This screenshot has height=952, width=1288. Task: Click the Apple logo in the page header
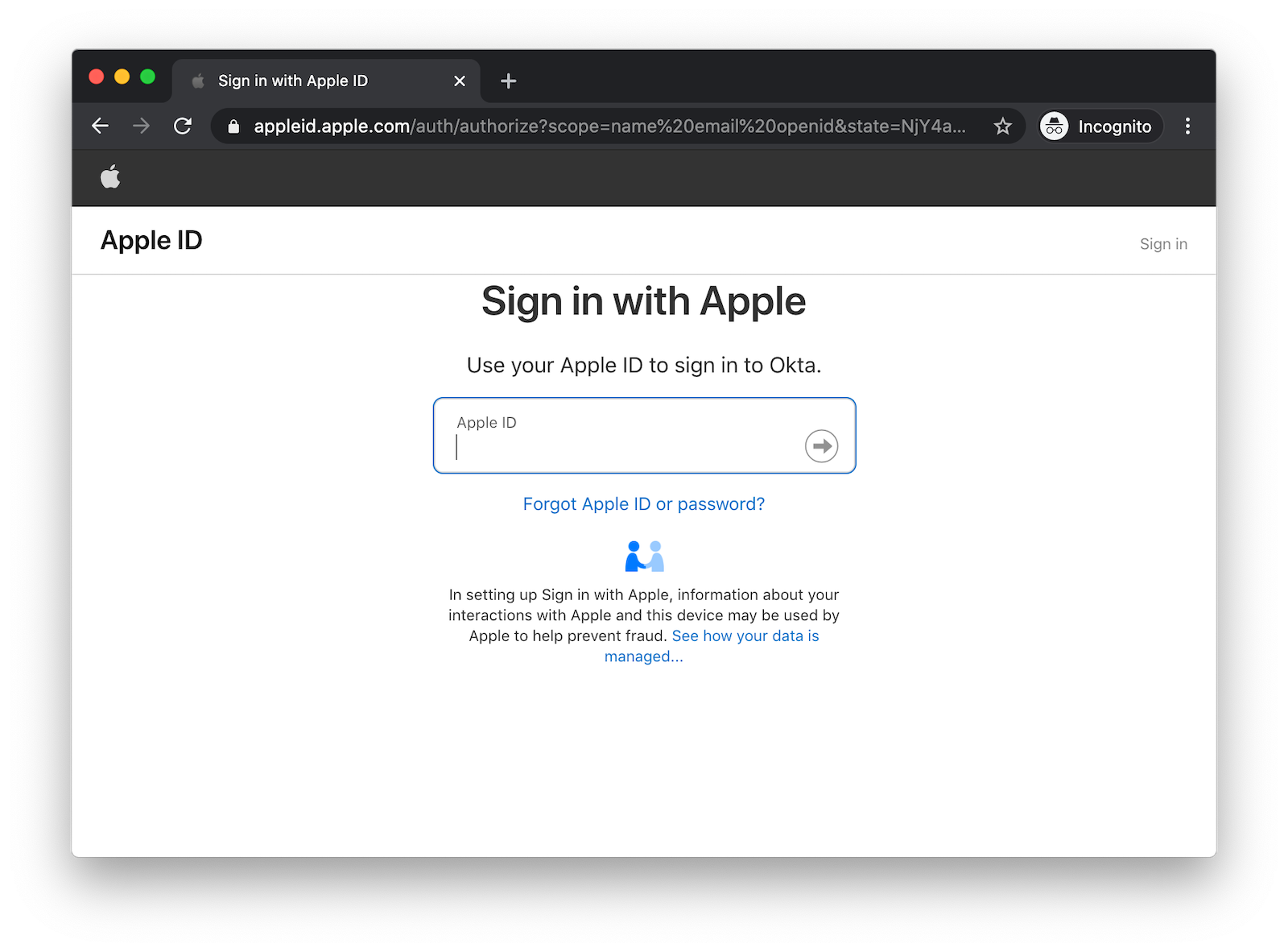point(110,176)
